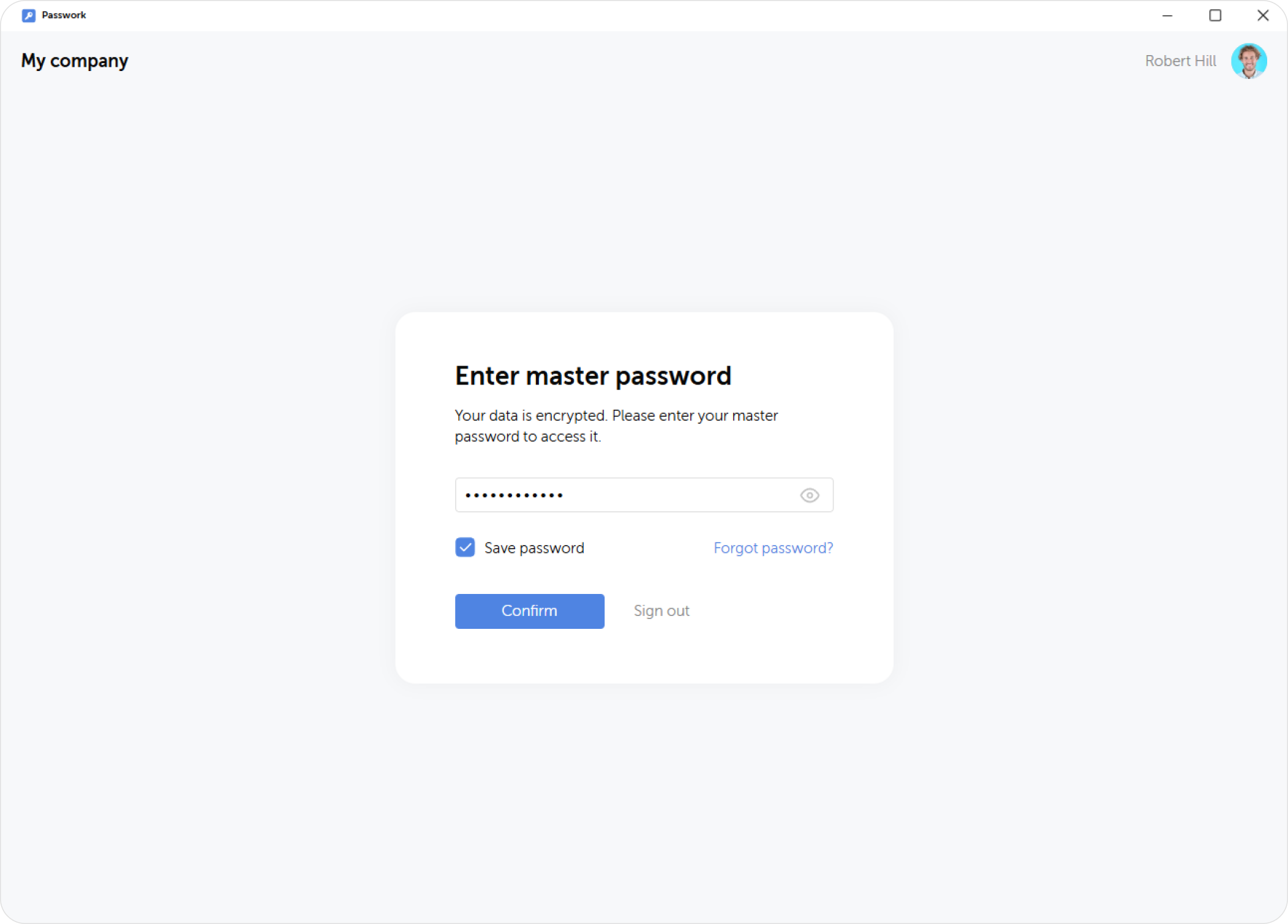Select the My company workspace title

tap(74, 61)
